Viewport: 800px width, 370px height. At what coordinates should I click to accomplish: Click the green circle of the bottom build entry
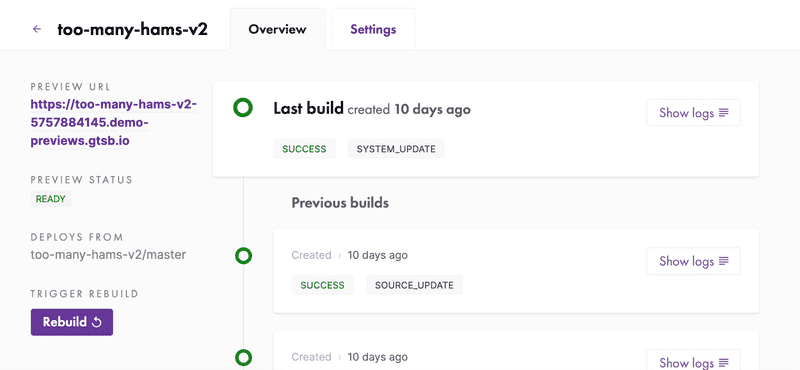click(x=243, y=357)
